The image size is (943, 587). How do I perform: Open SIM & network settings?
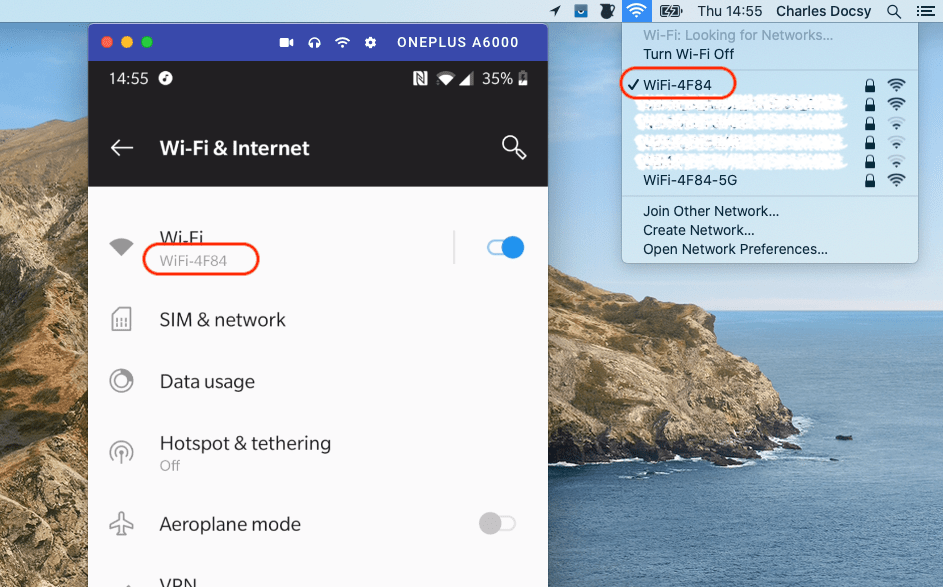coord(222,320)
